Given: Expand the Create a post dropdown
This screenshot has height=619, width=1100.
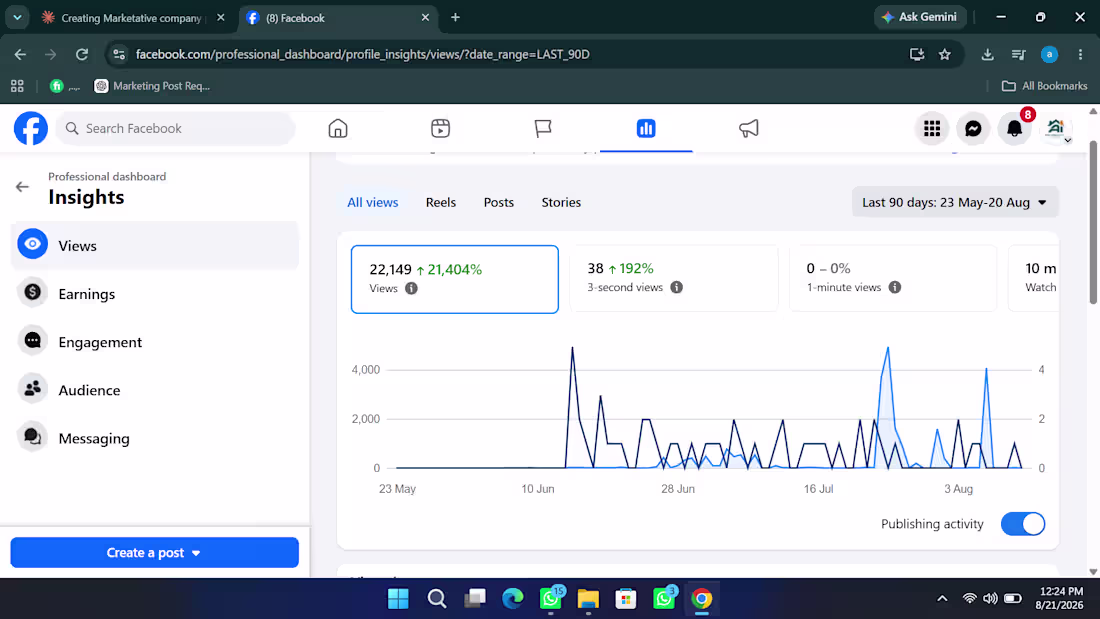Looking at the screenshot, I should 154,552.
